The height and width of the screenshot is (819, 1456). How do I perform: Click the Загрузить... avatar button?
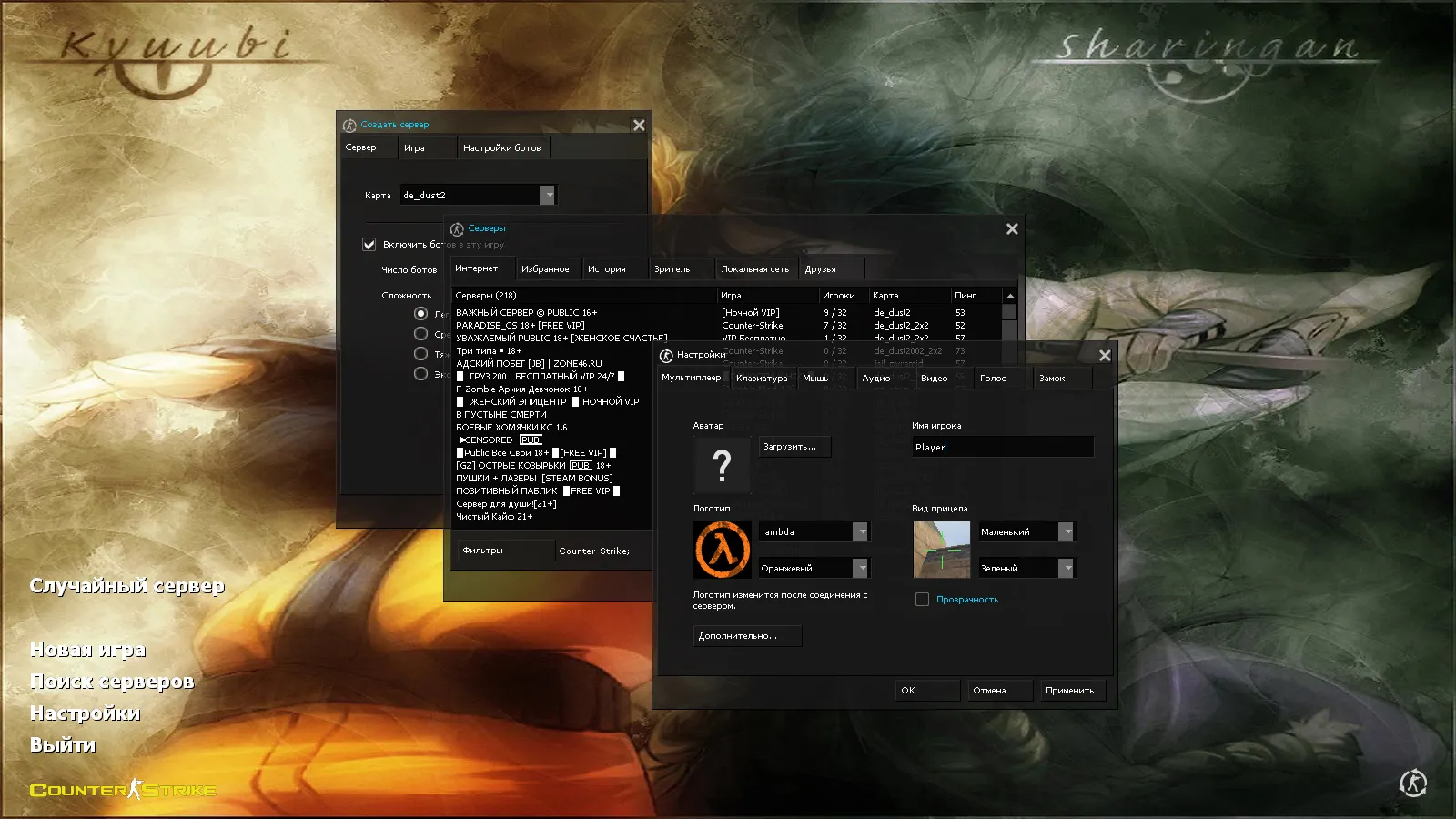tap(794, 447)
